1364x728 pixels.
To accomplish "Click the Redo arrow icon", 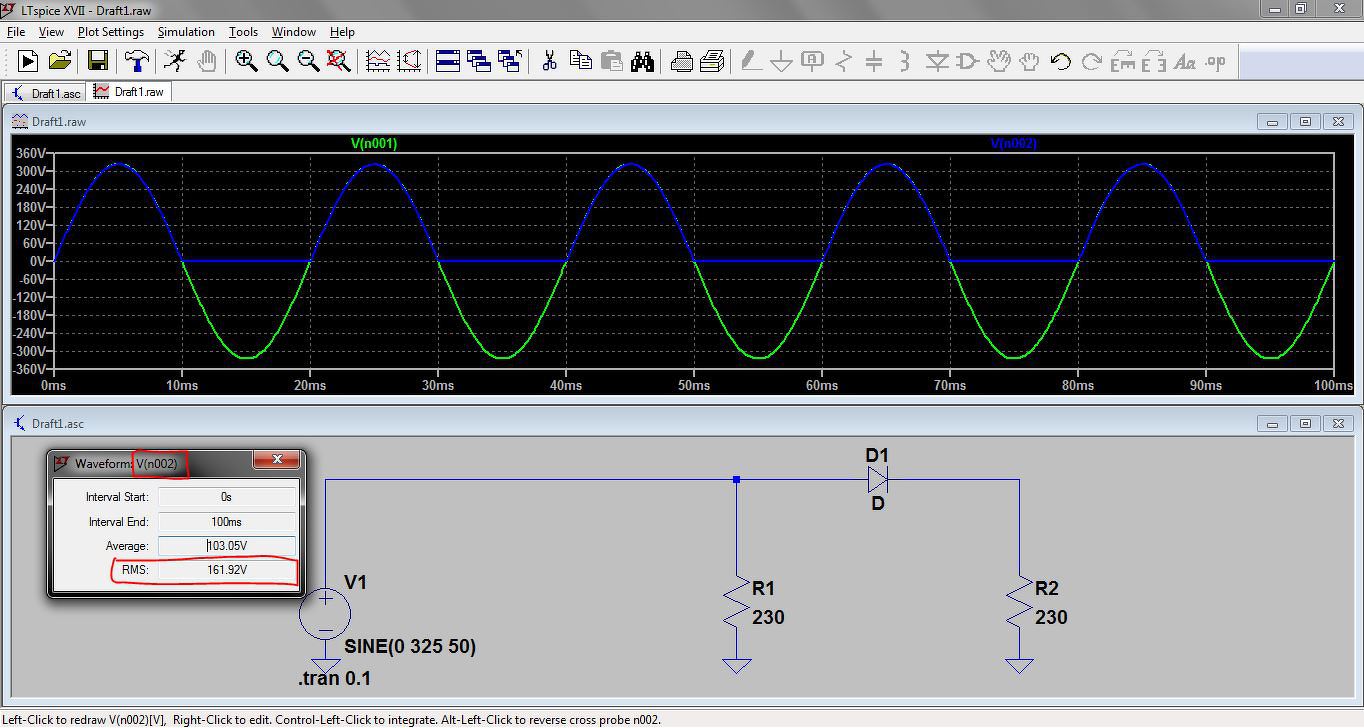I will pyautogui.click(x=1091, y=62).
